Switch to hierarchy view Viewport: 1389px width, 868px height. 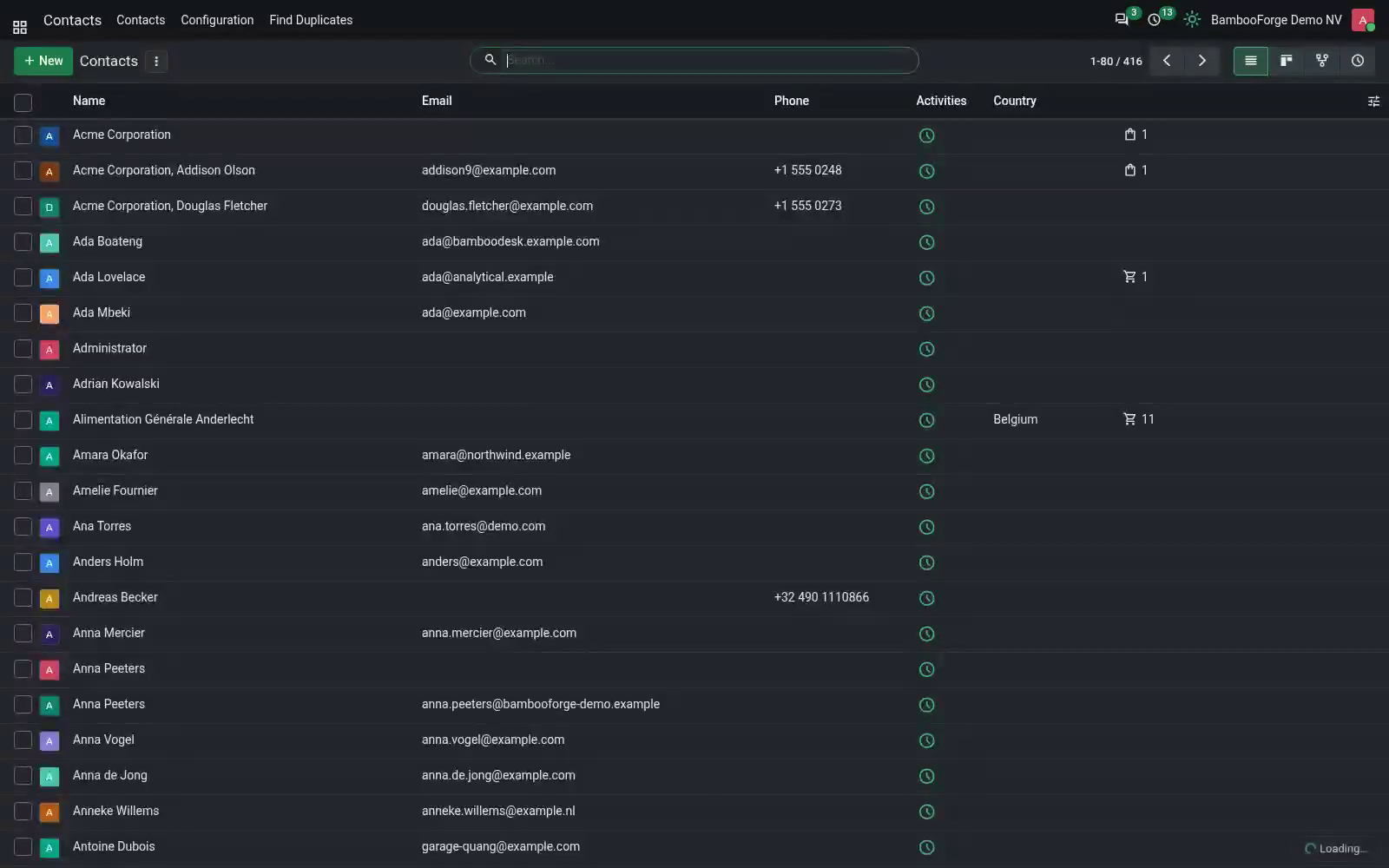[x=1322, y=61]
